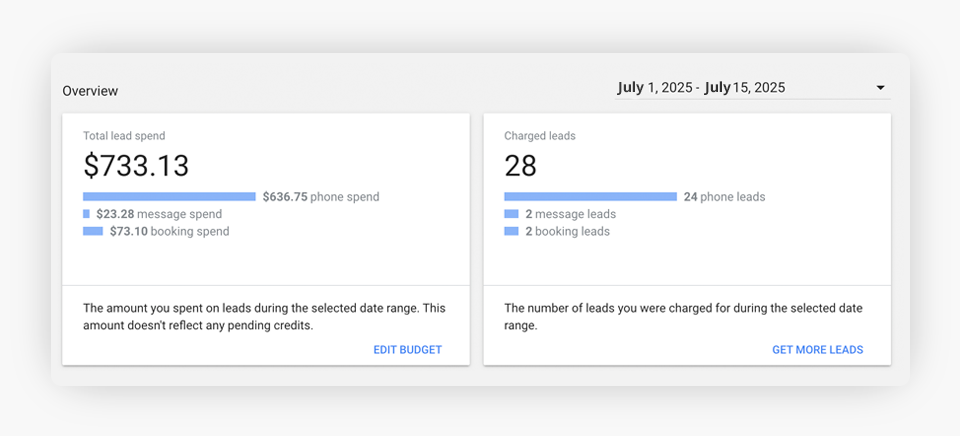
Task: Click the $23.28 message spend label
Action: 159,214
